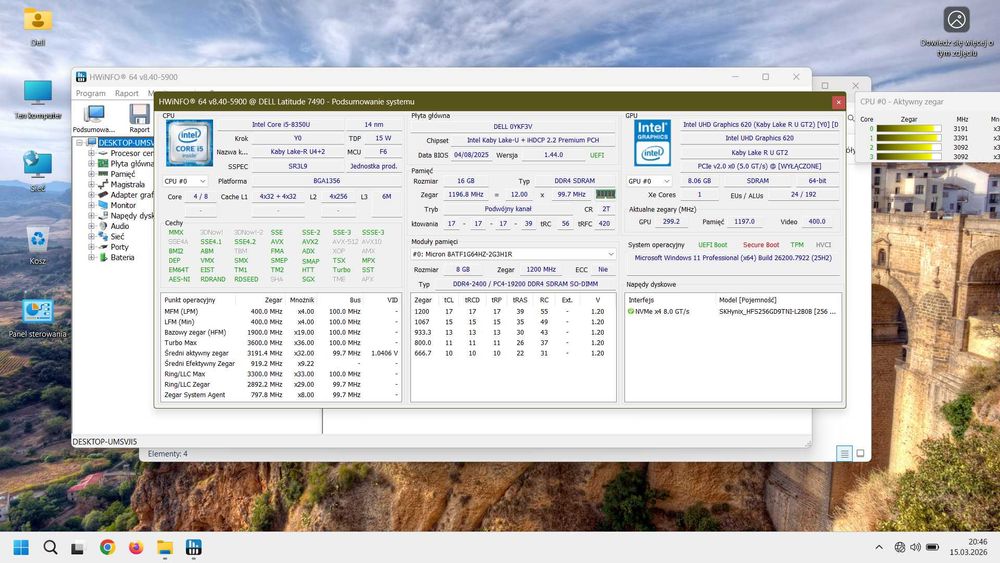Viewport: 1000px width, 563px height.
Task: Expand the Adapter graficzny tree node
Action: coord(91,194)
